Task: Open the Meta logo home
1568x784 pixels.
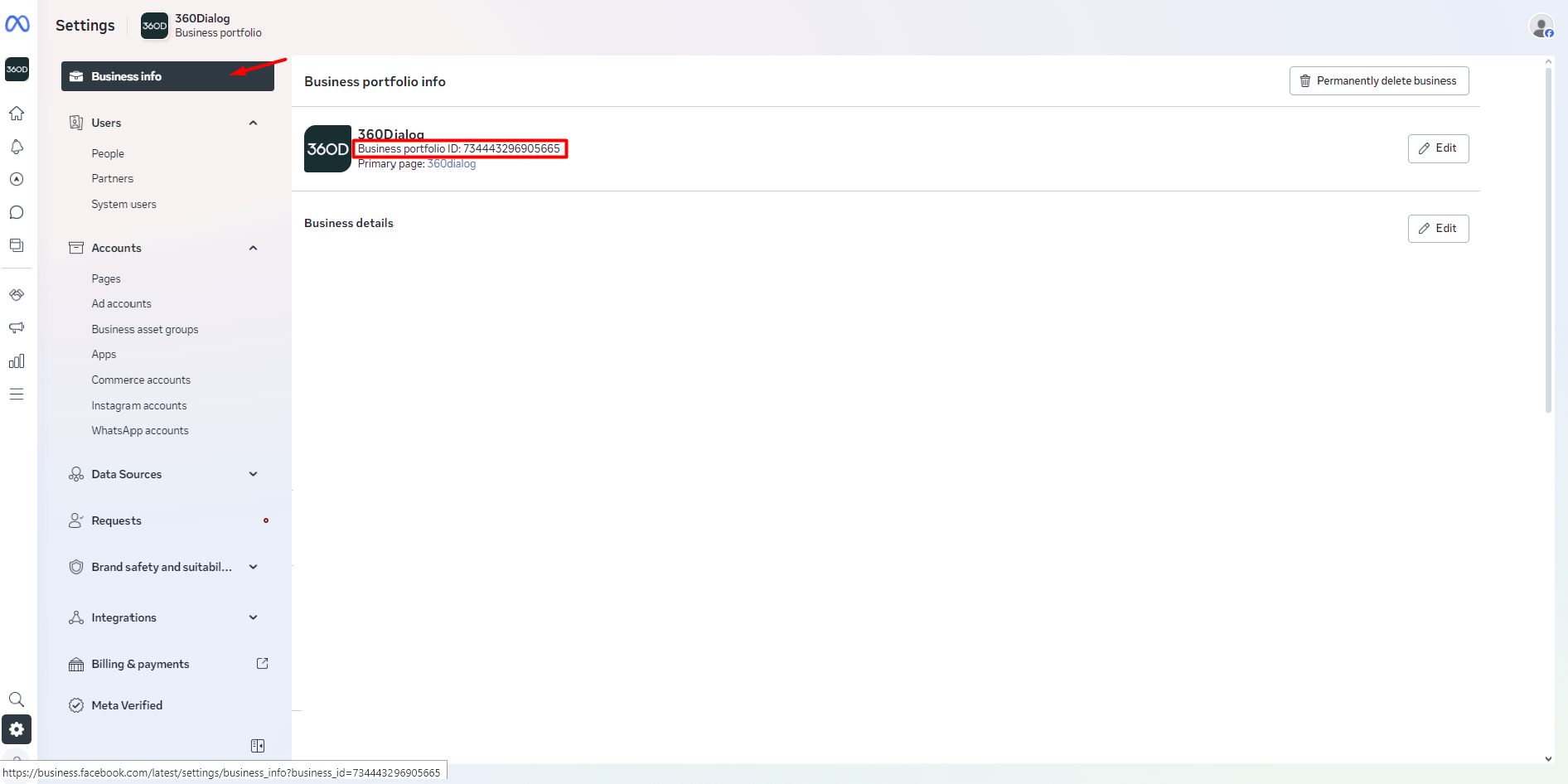Action: [x=17, y=24]
